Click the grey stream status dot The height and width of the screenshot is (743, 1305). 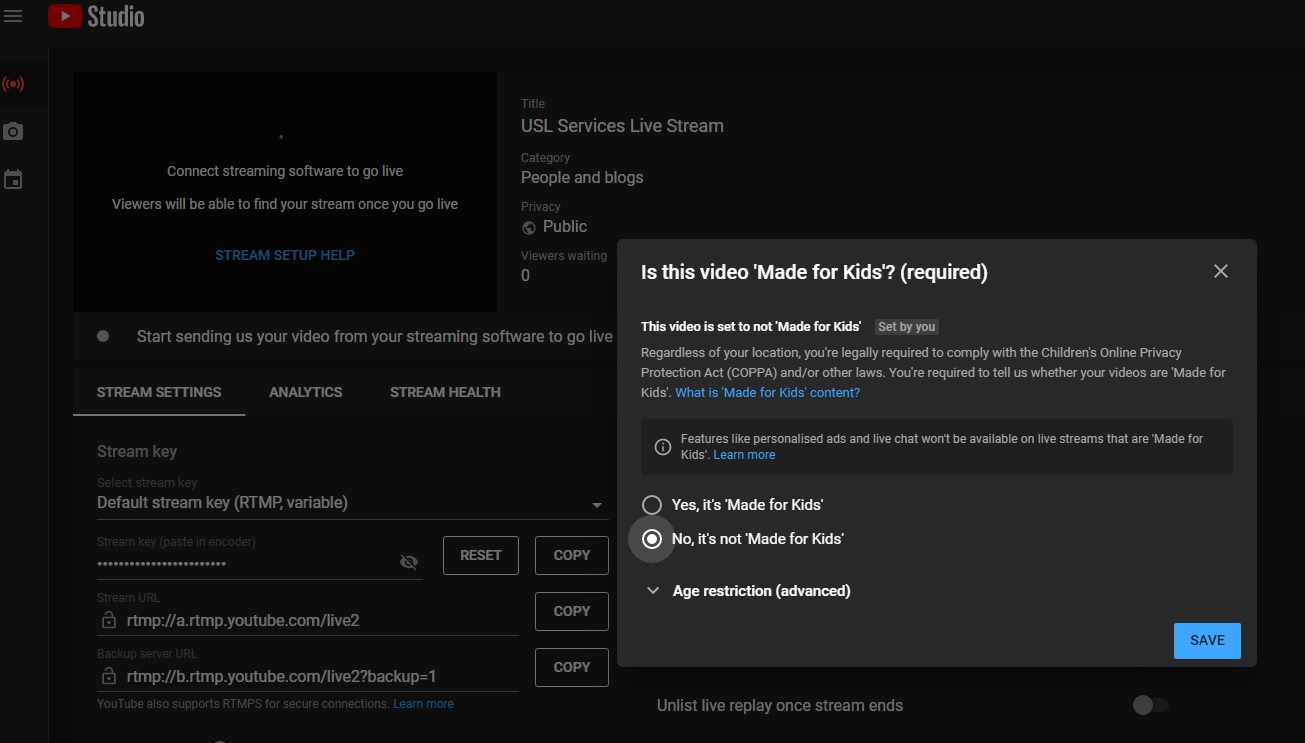(x=103, y=336)
